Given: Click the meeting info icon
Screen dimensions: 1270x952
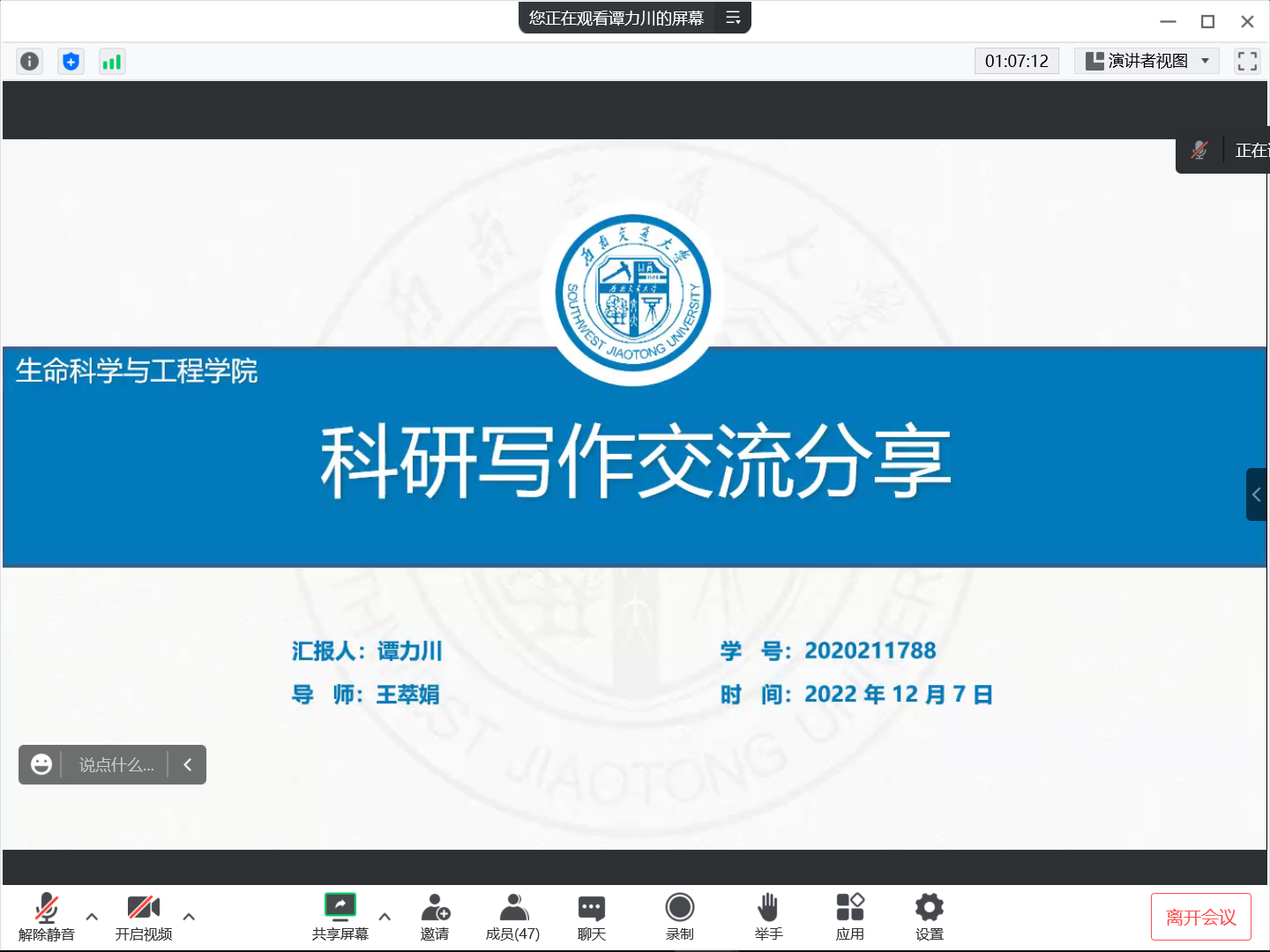Looking at the screenshot, I should pos(29,61).
